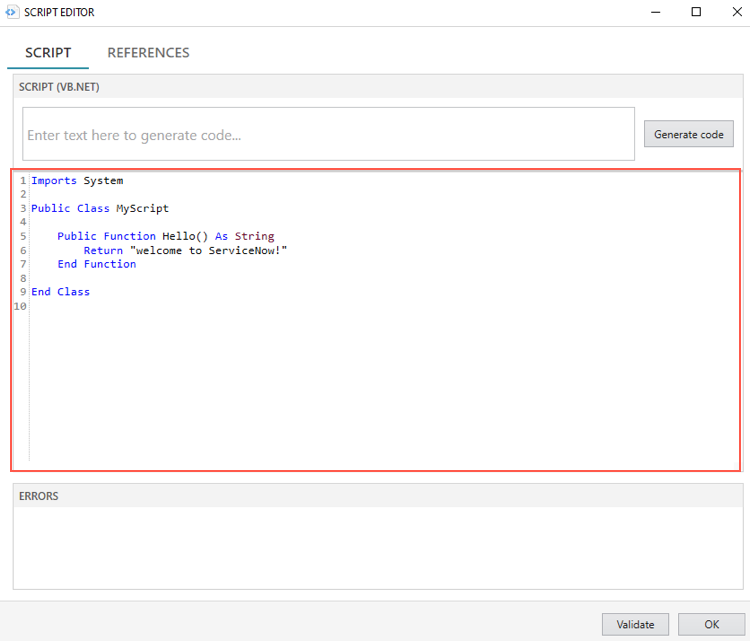Click the Script Editor app icon
Screen dimensions: 750x641
click(x=11, y=12)
